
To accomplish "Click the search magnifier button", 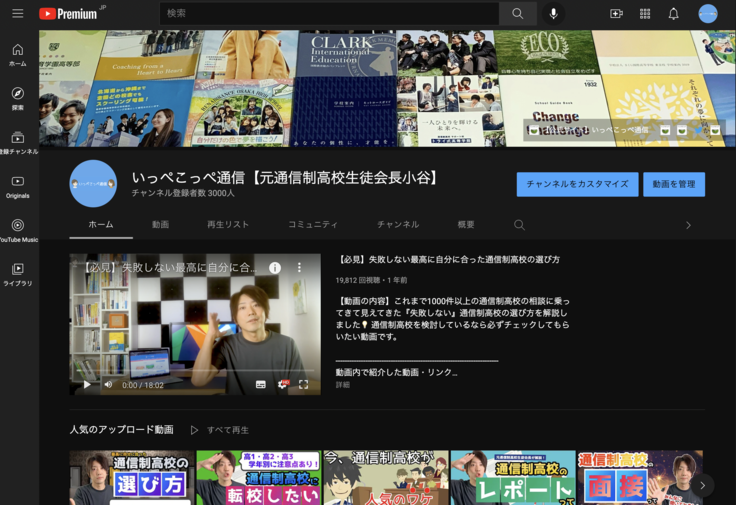I will [x=517, y=14].
